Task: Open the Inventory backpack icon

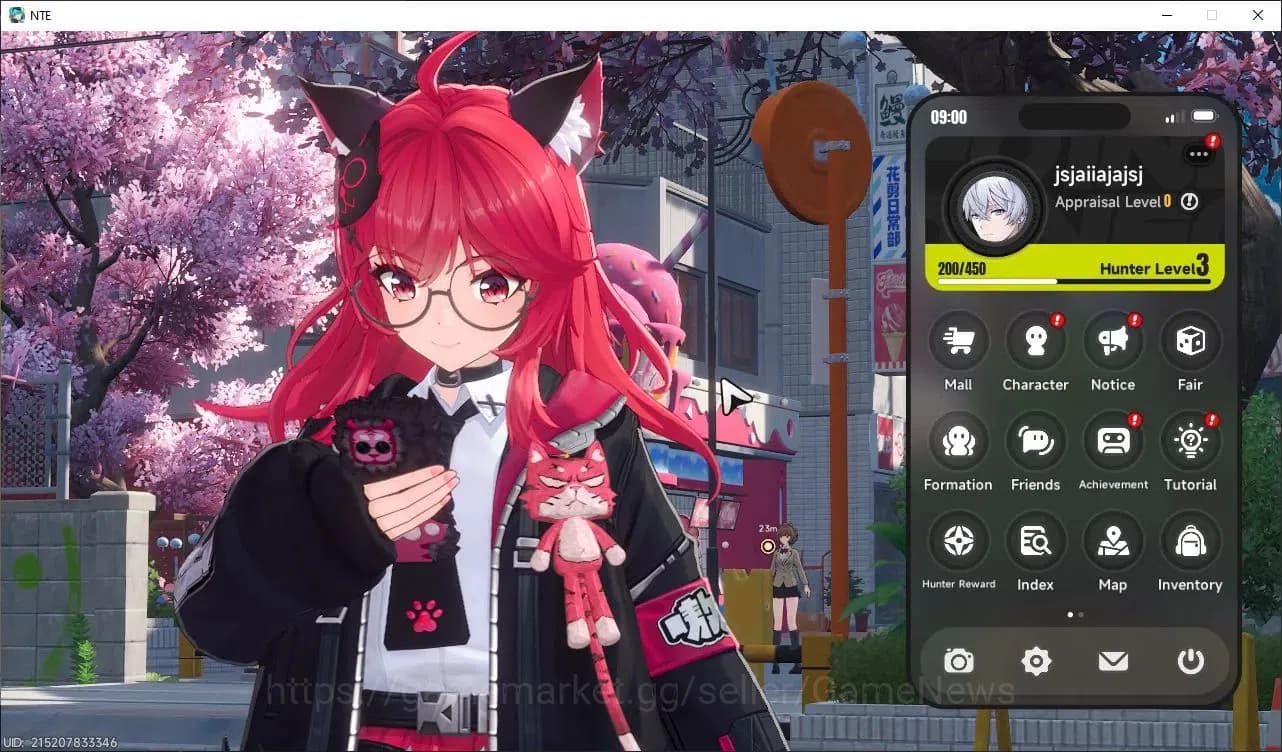Action: [1190, 541]
